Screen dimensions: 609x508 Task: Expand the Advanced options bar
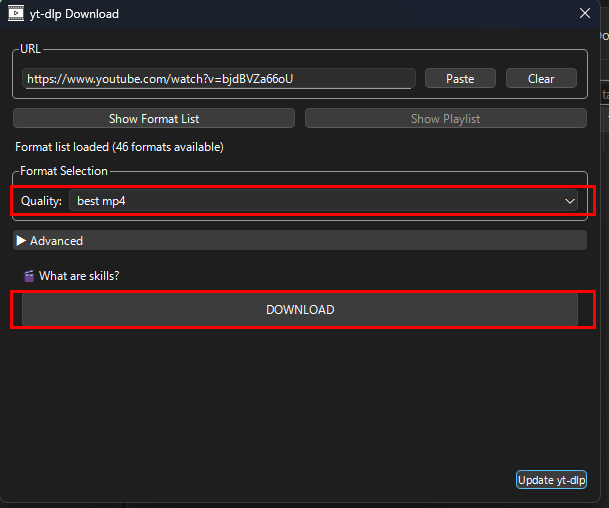coord(300,241)
